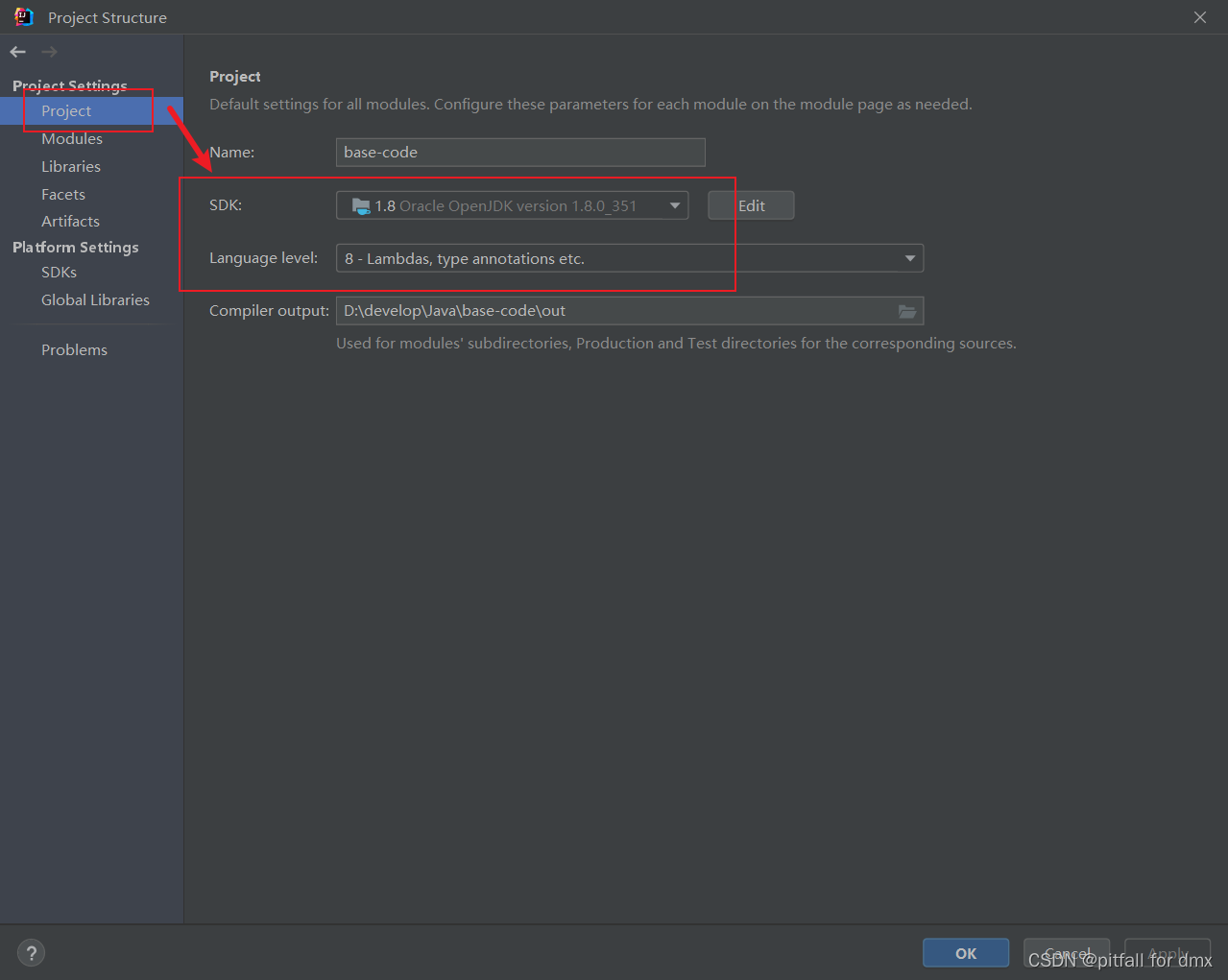Close the Project Structure dialog
The width and height of the screenshot is (1228, 980).
(x=1200, y=17)
